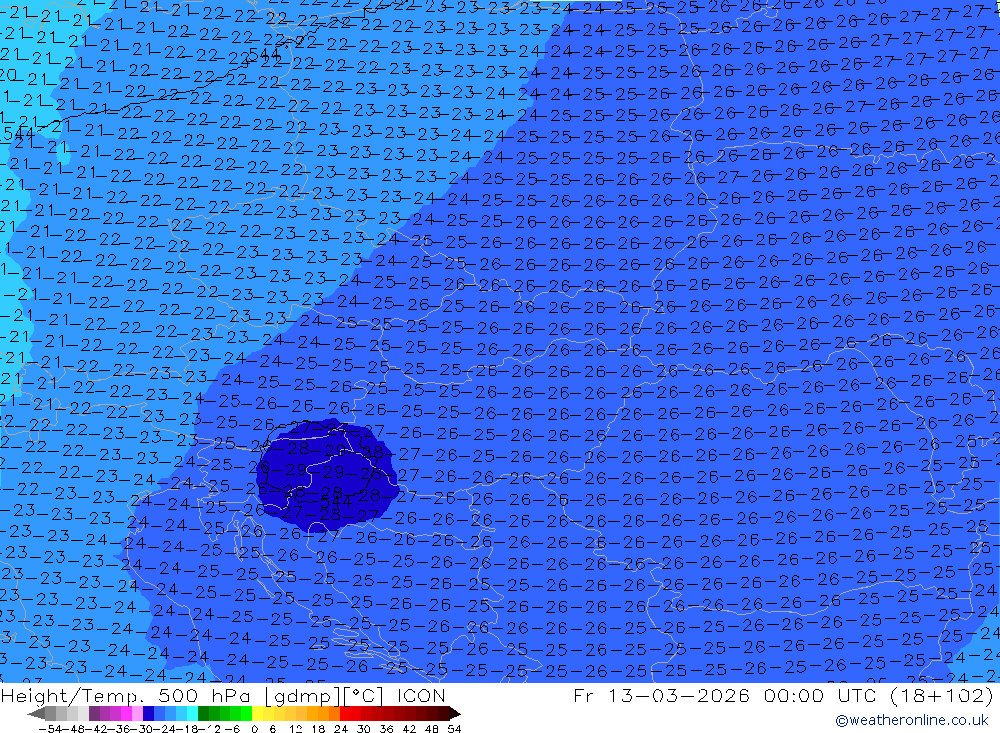Screen dimensions: 1000x733
Task: Click the -54 legend scale label
Action: pos(50,729)
